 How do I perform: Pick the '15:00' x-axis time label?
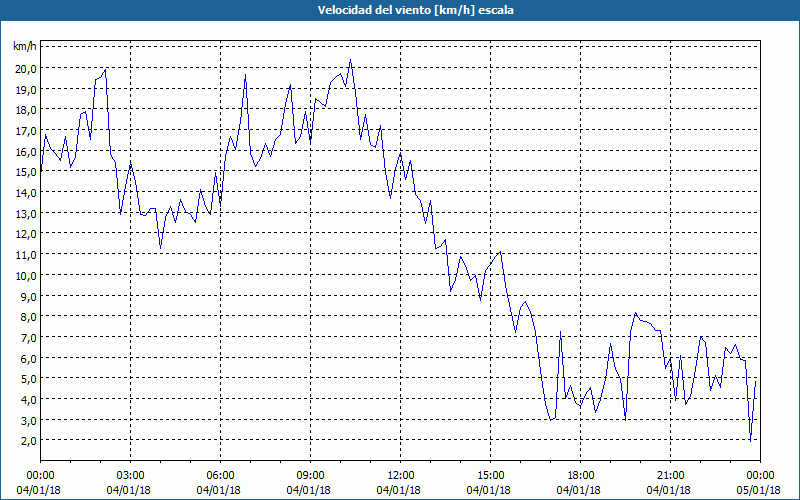click(490, 476)
